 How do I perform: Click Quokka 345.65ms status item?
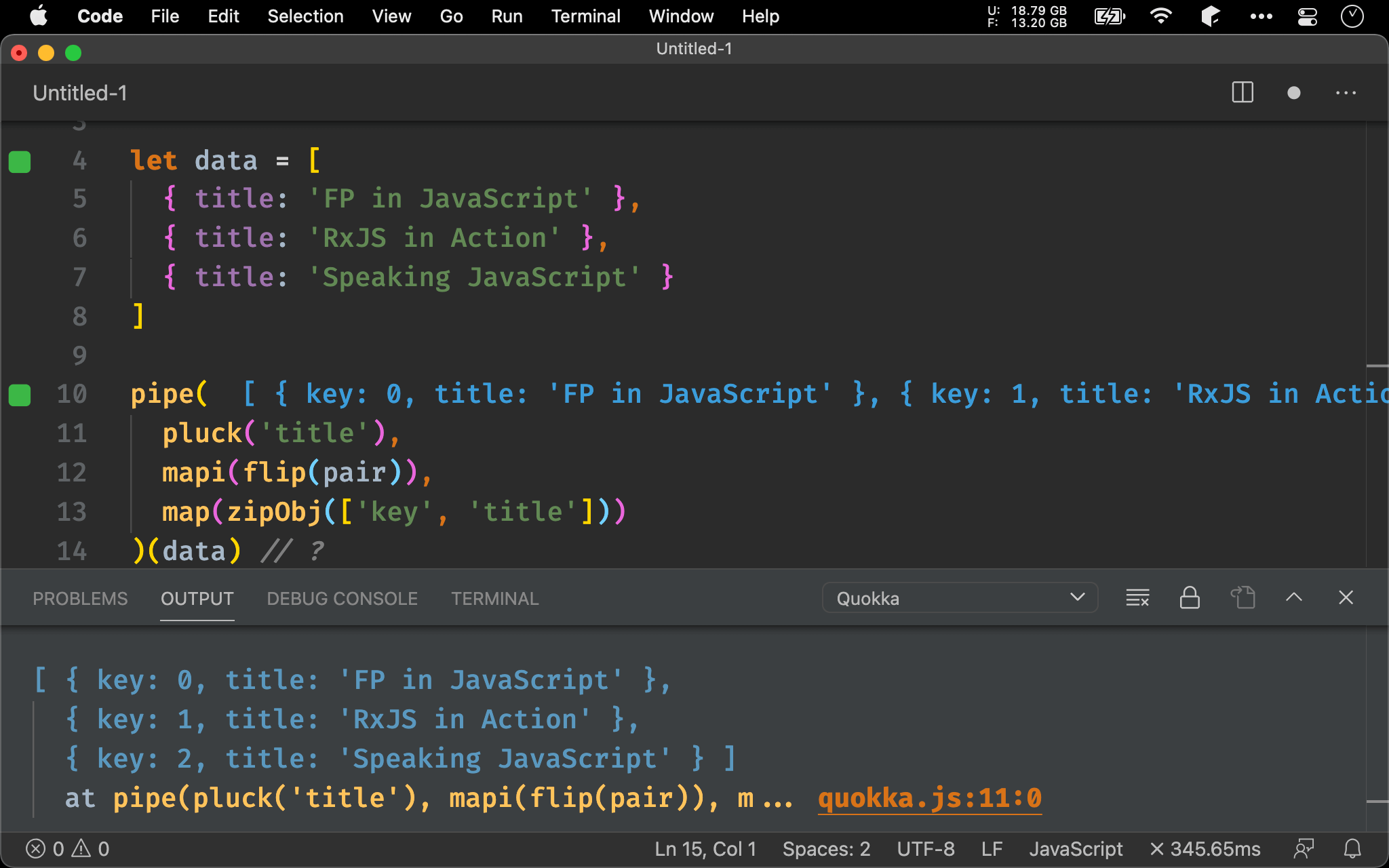[1205, 849]
